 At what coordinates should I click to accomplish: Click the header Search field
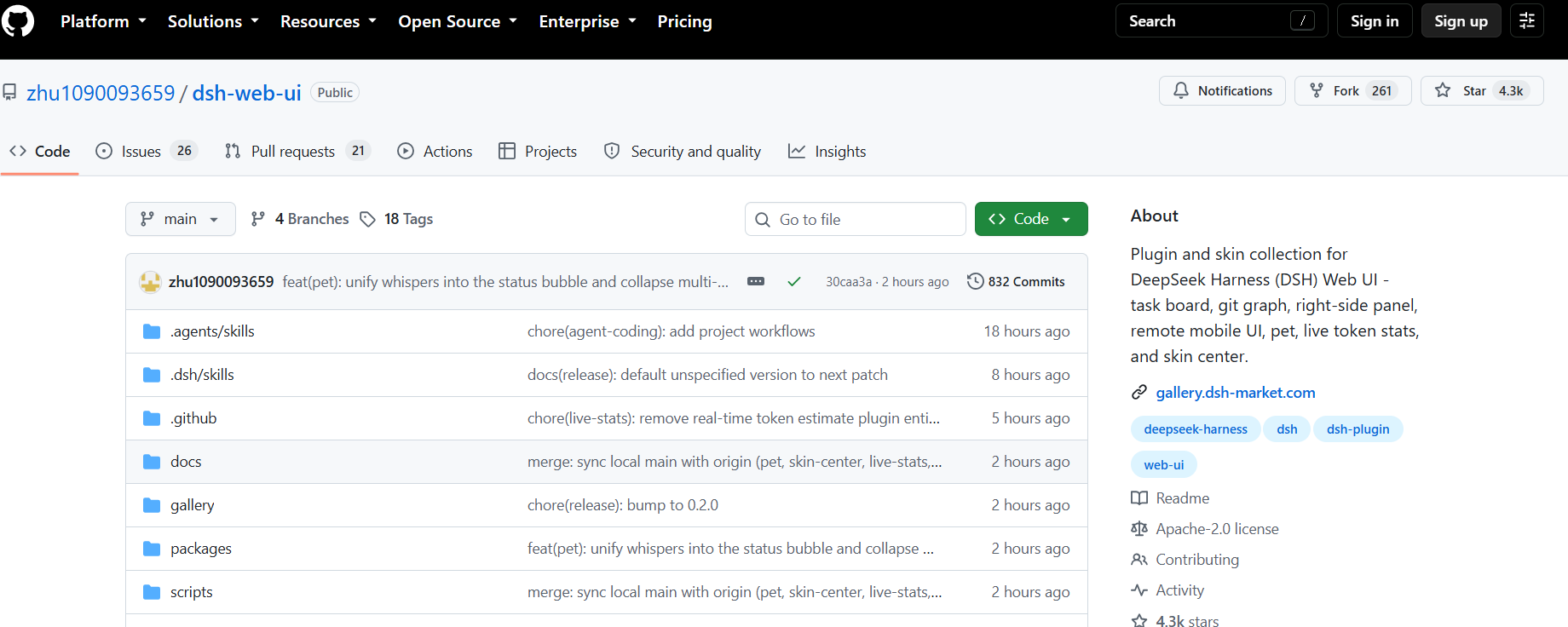tap(1221, 21)
